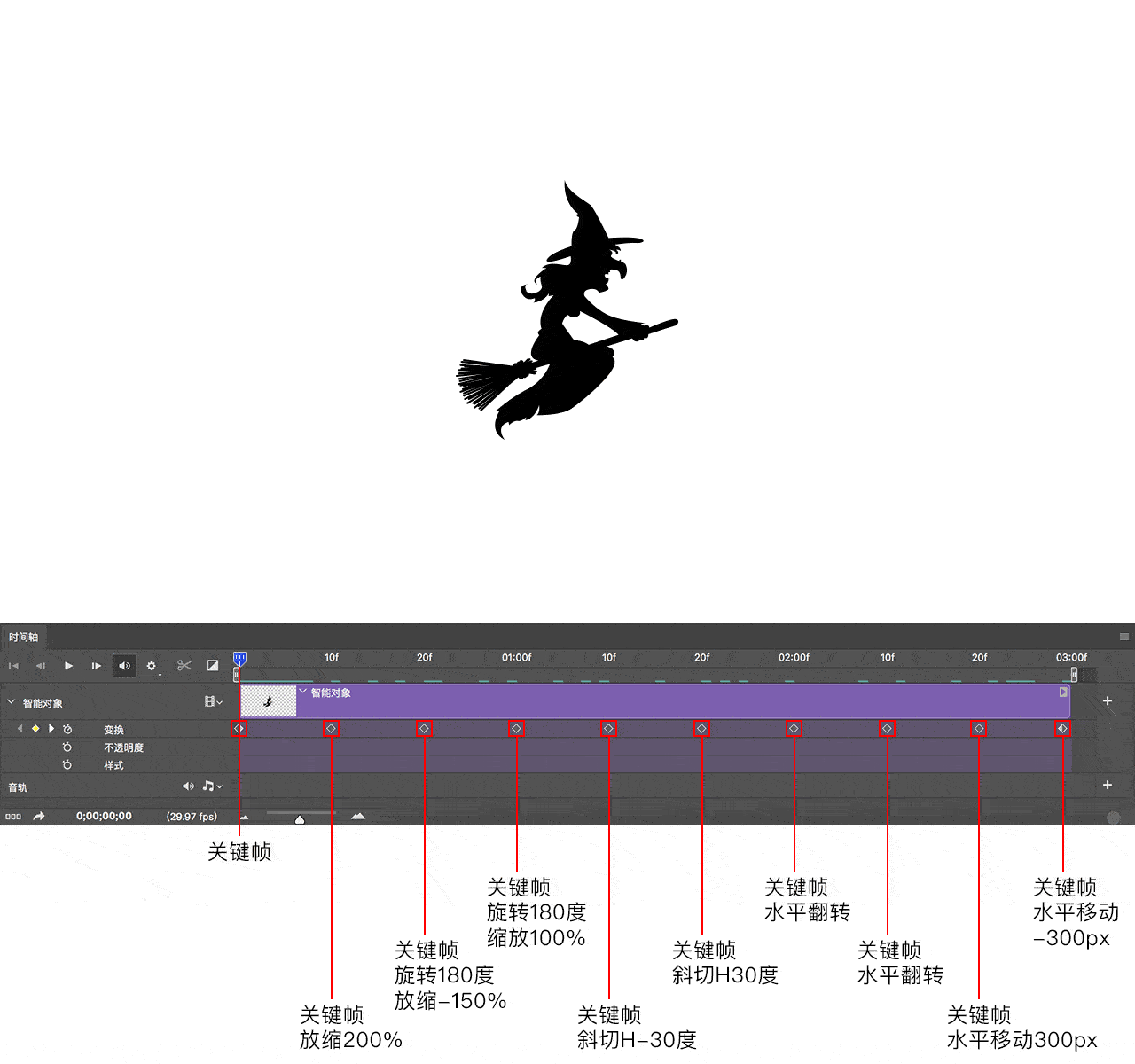This screenshot has height=1064, width=1135.
Task: Choose a transition with the fade icon
Action: point(213,666)
